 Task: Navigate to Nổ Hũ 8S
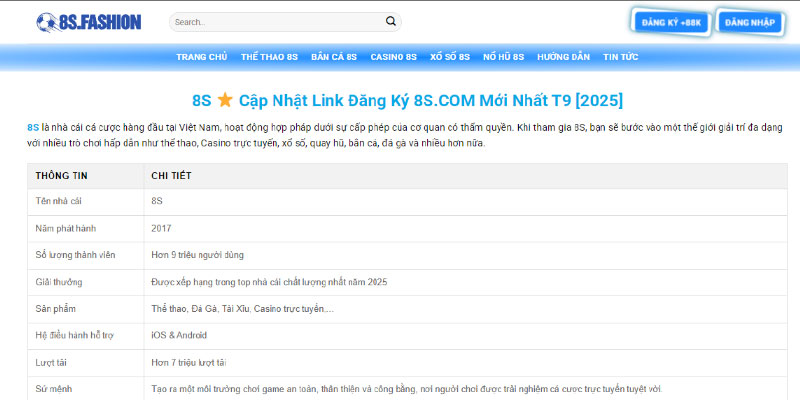(x=504, y=57)
